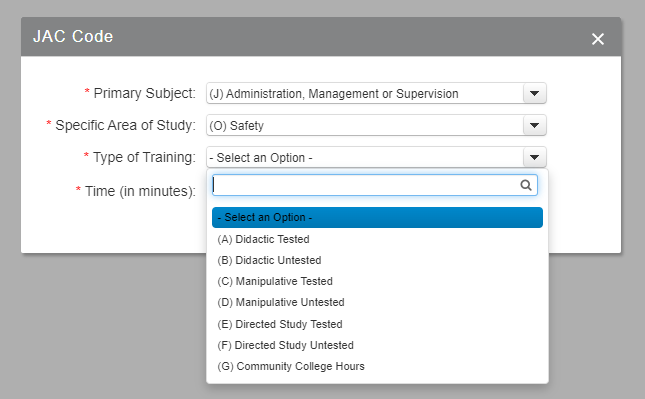Open the Specific Area of Study dropdown
The width and height of the screenshot is (645, 399).
(x=376, y=125)
